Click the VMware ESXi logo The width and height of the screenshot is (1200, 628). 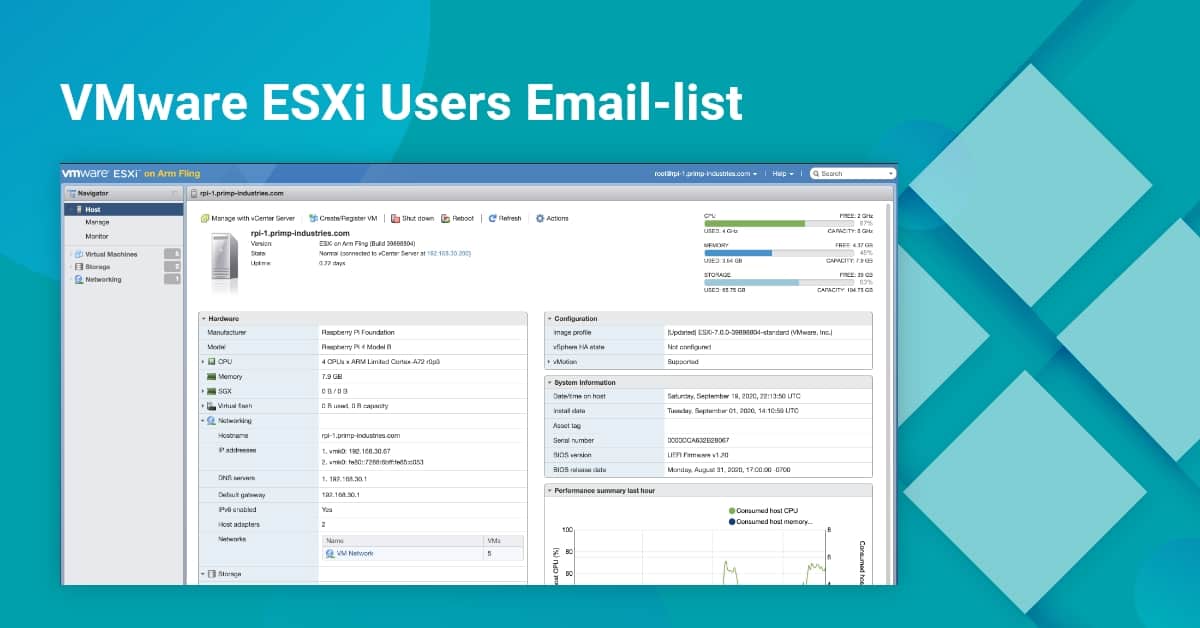100,173
